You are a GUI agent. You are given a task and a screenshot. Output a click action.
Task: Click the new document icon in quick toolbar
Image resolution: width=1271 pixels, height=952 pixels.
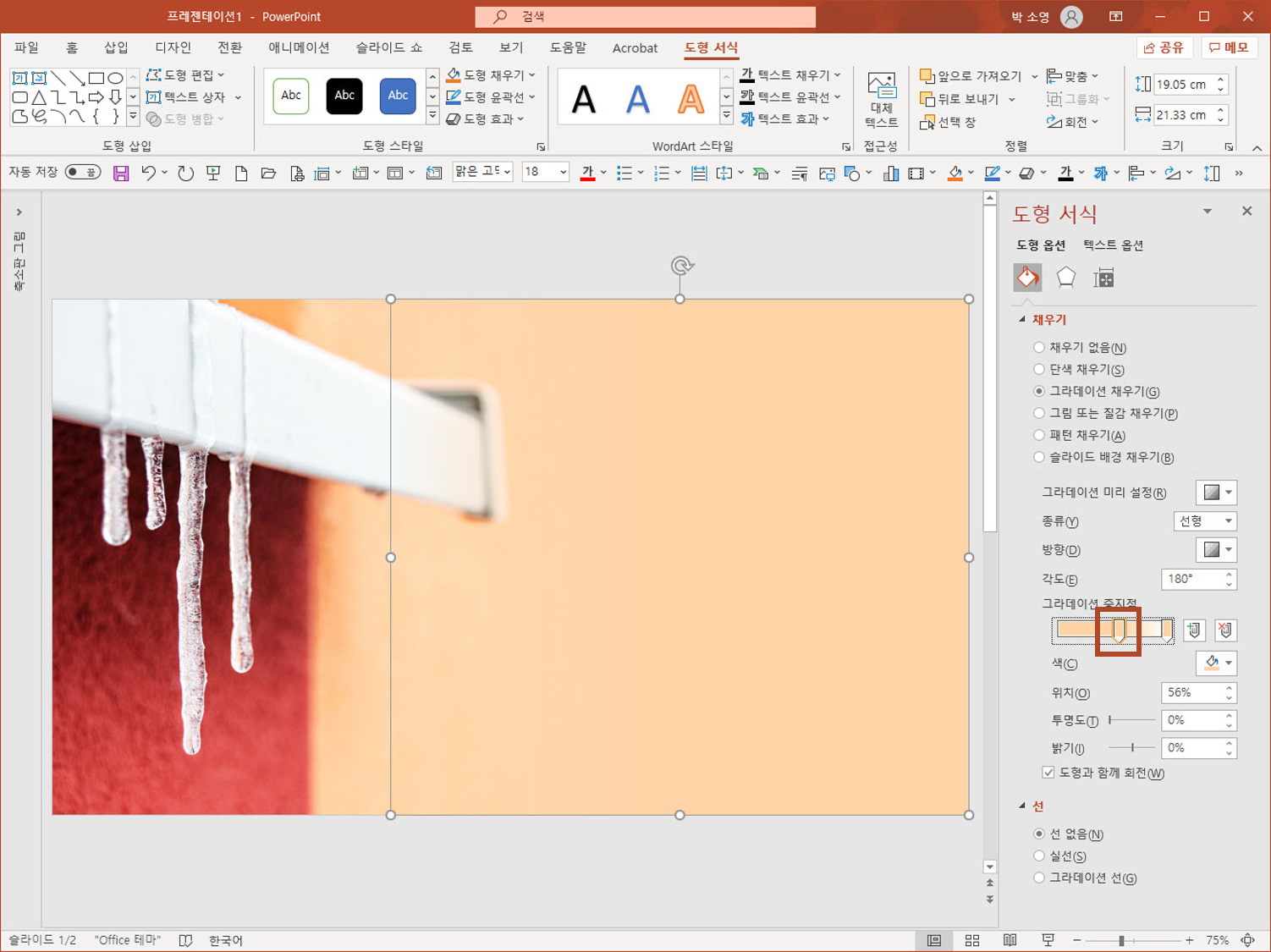(x=241, y=173)
